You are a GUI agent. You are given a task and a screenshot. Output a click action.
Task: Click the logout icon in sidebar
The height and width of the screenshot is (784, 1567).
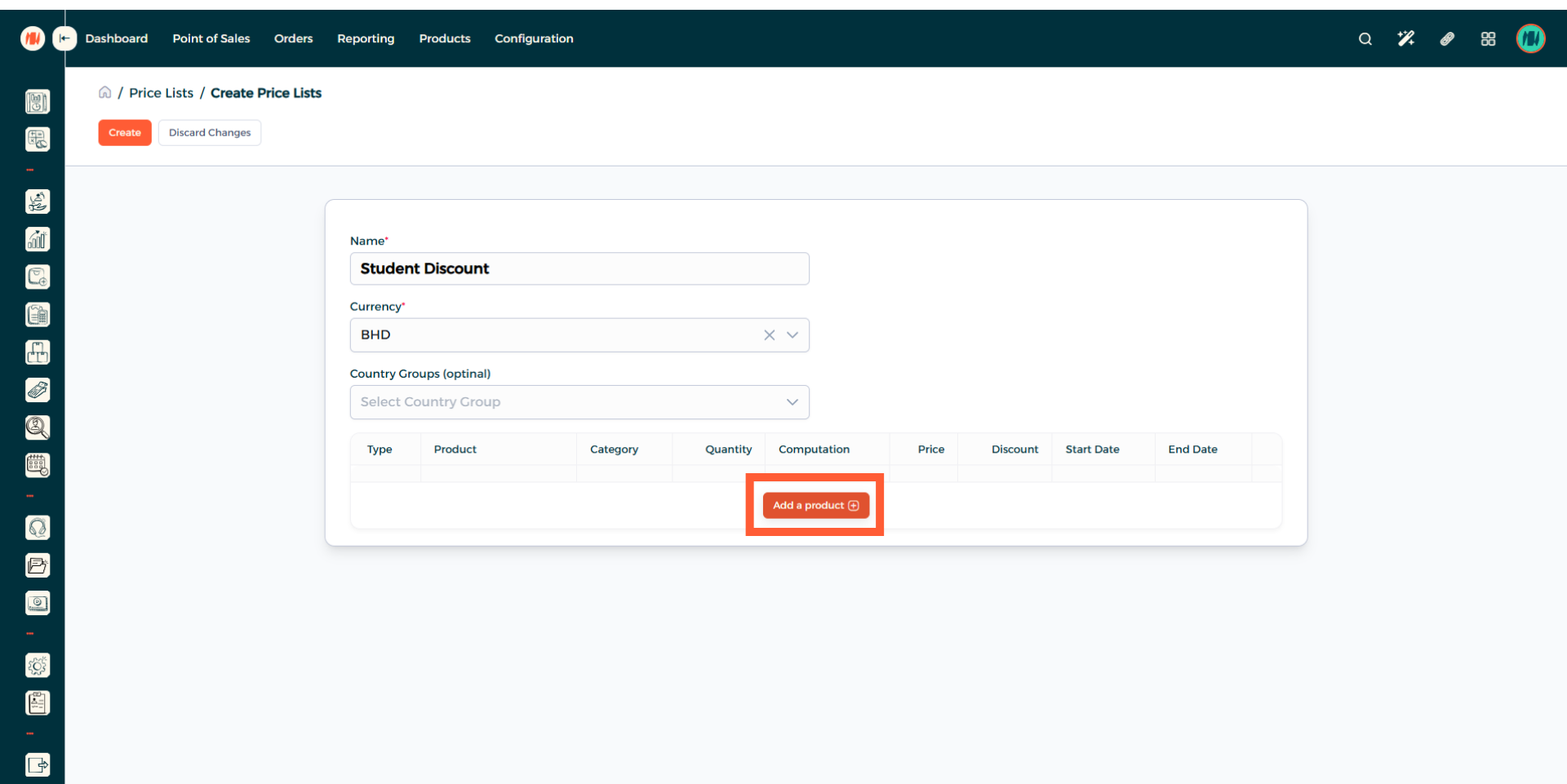click(38, 764)
